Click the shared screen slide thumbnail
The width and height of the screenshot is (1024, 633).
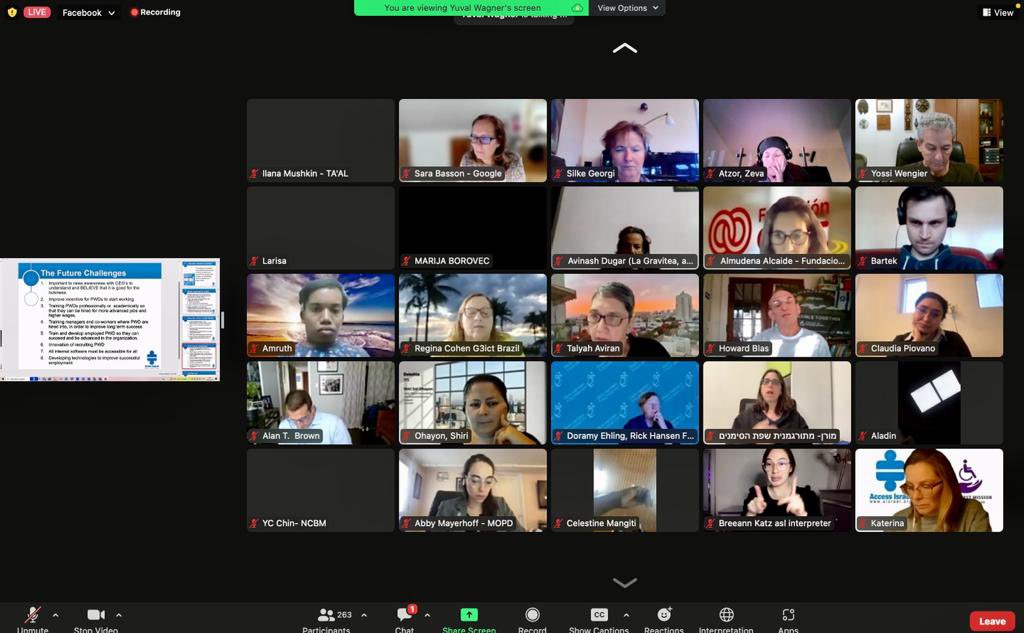[110, 319]
